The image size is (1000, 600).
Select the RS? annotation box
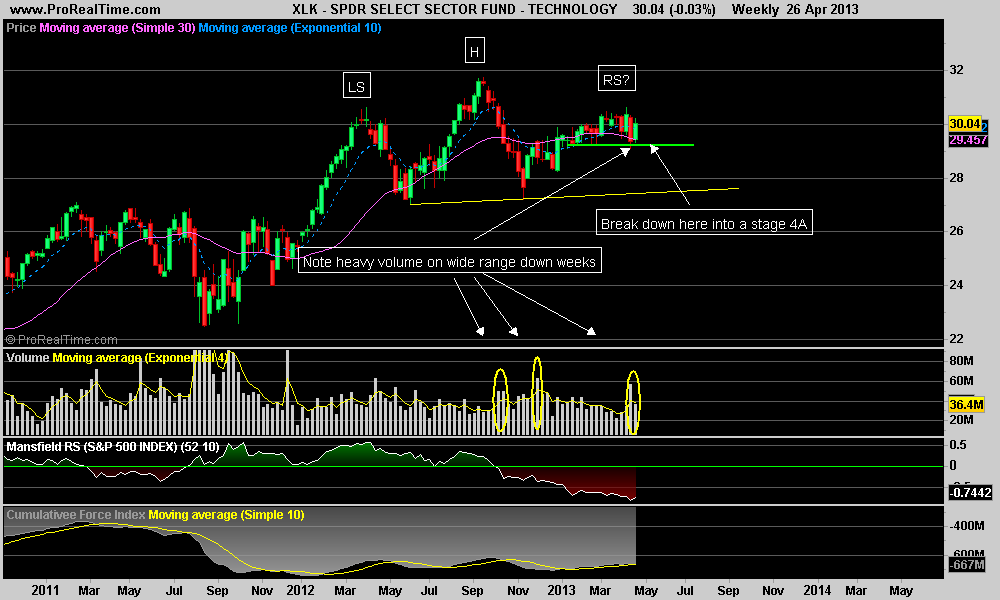(x=617, y=78)
